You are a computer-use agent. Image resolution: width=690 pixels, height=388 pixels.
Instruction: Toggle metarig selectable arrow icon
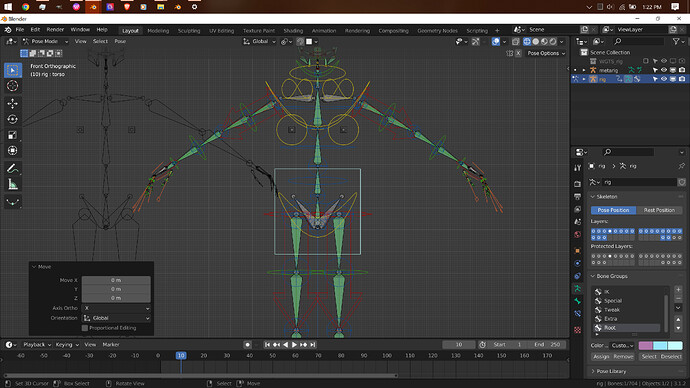(x=655, y=70)
